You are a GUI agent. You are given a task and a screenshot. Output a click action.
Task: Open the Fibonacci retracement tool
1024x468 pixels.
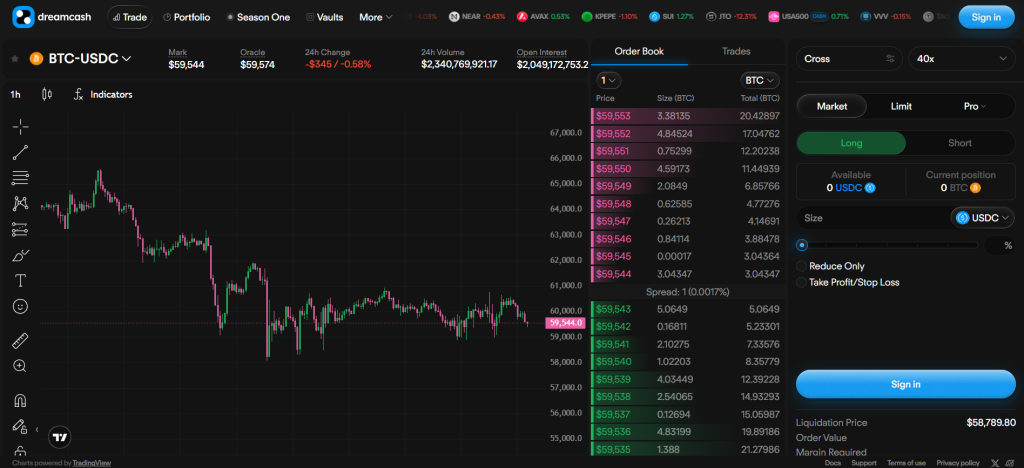point(20,178)
